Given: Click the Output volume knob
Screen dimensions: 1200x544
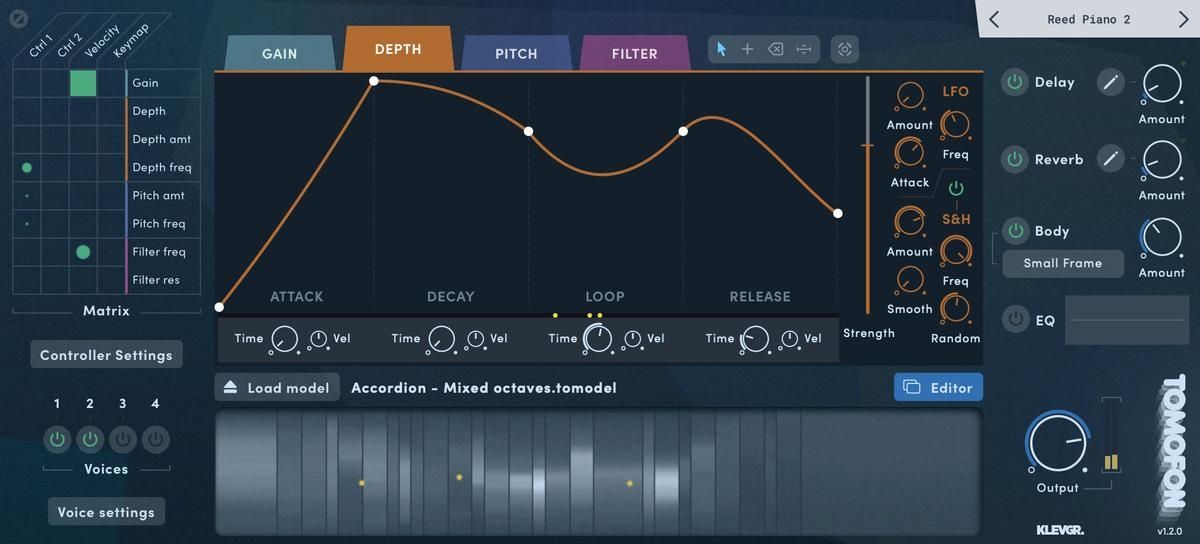Looking at the screenshot, I should (1057, 444).
